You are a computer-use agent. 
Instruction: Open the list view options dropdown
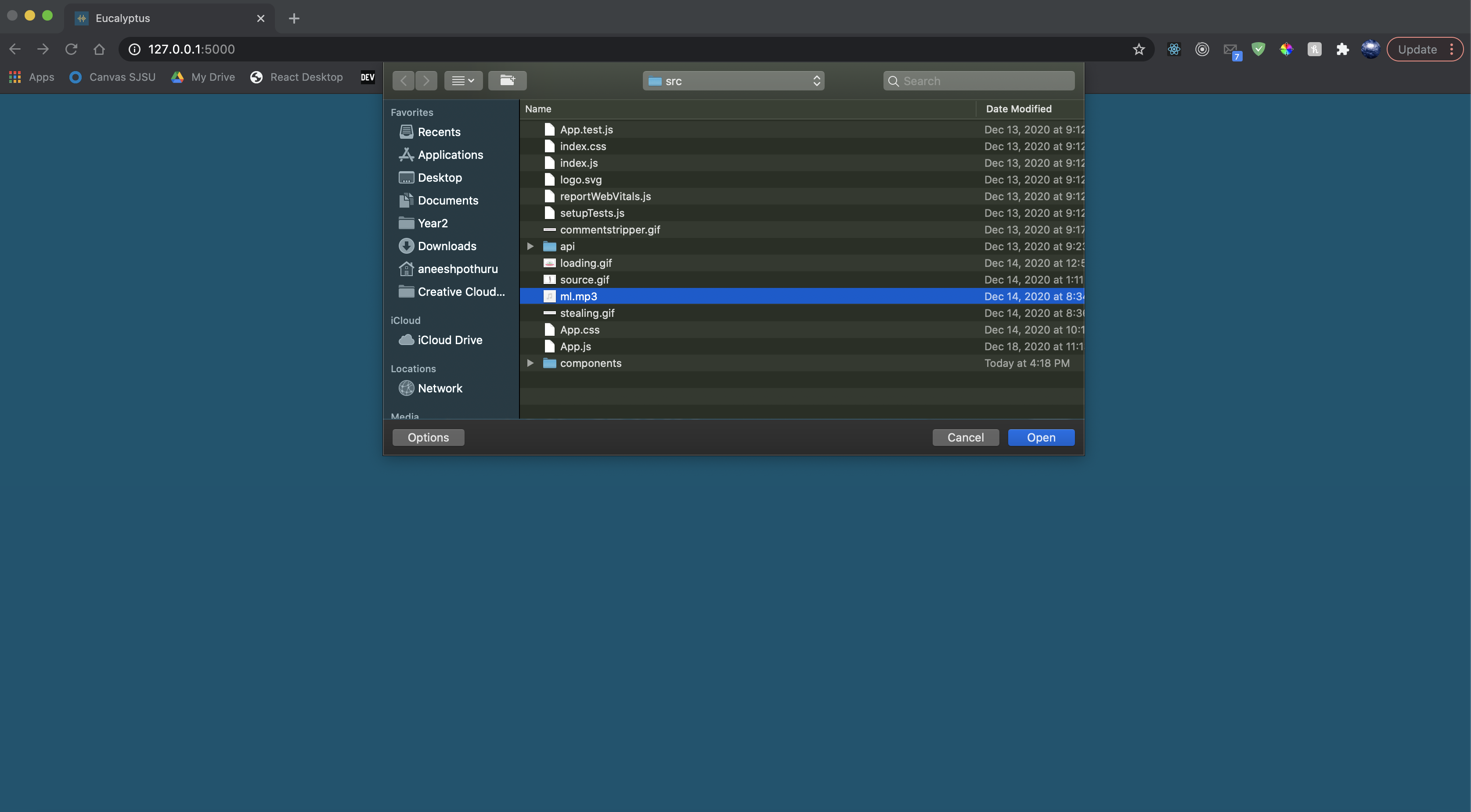463,80
